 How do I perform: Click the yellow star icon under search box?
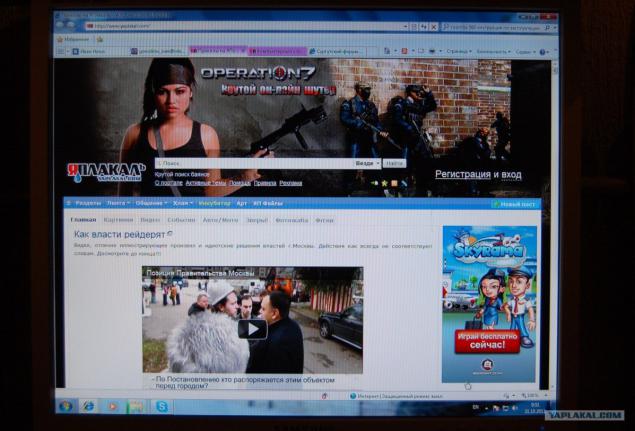(x=384, y=183)
